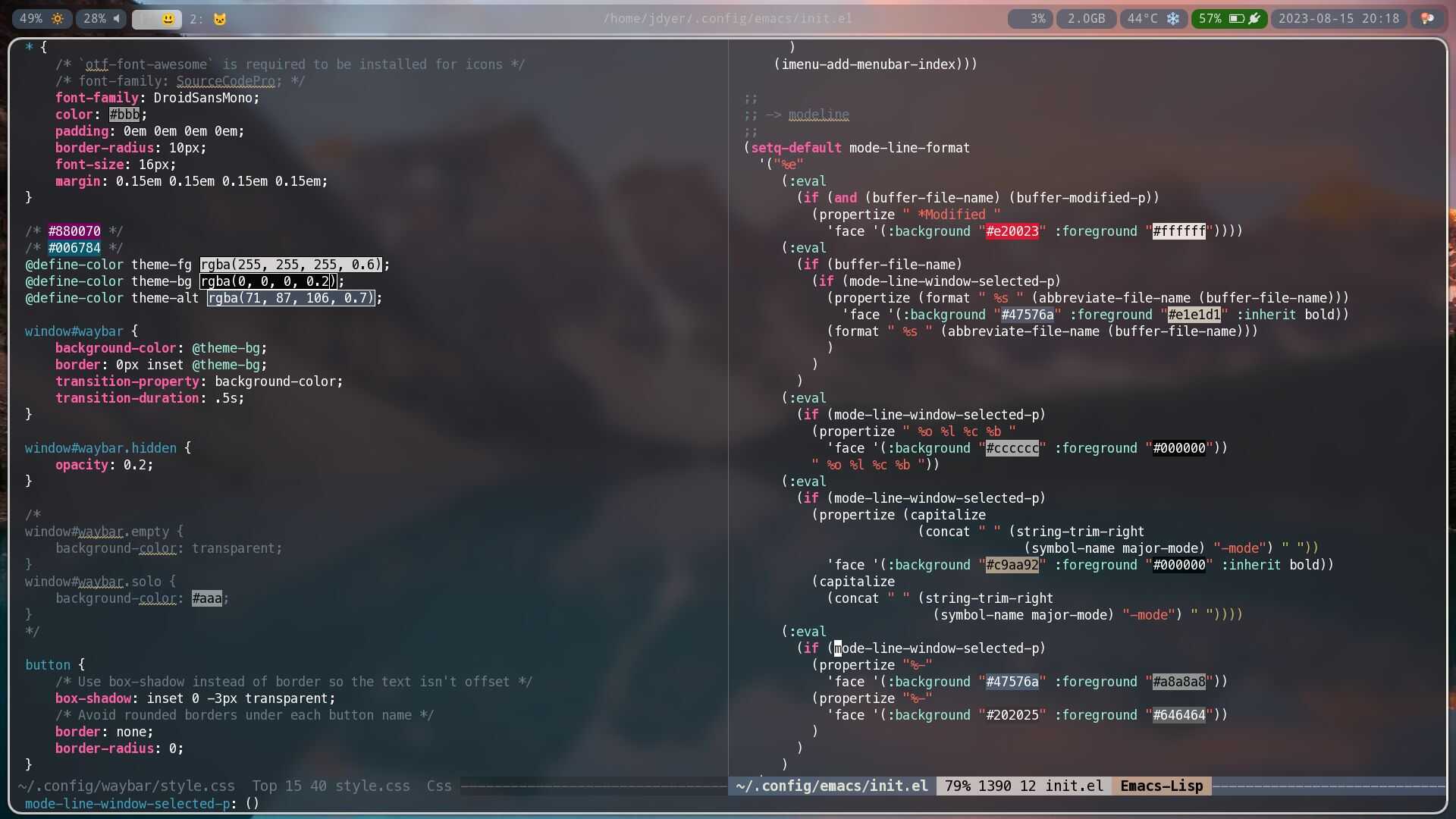This screenshot has width=1456, height=819.
Task: Click the brightness sun icon in waybar
Action: point(58,18)
